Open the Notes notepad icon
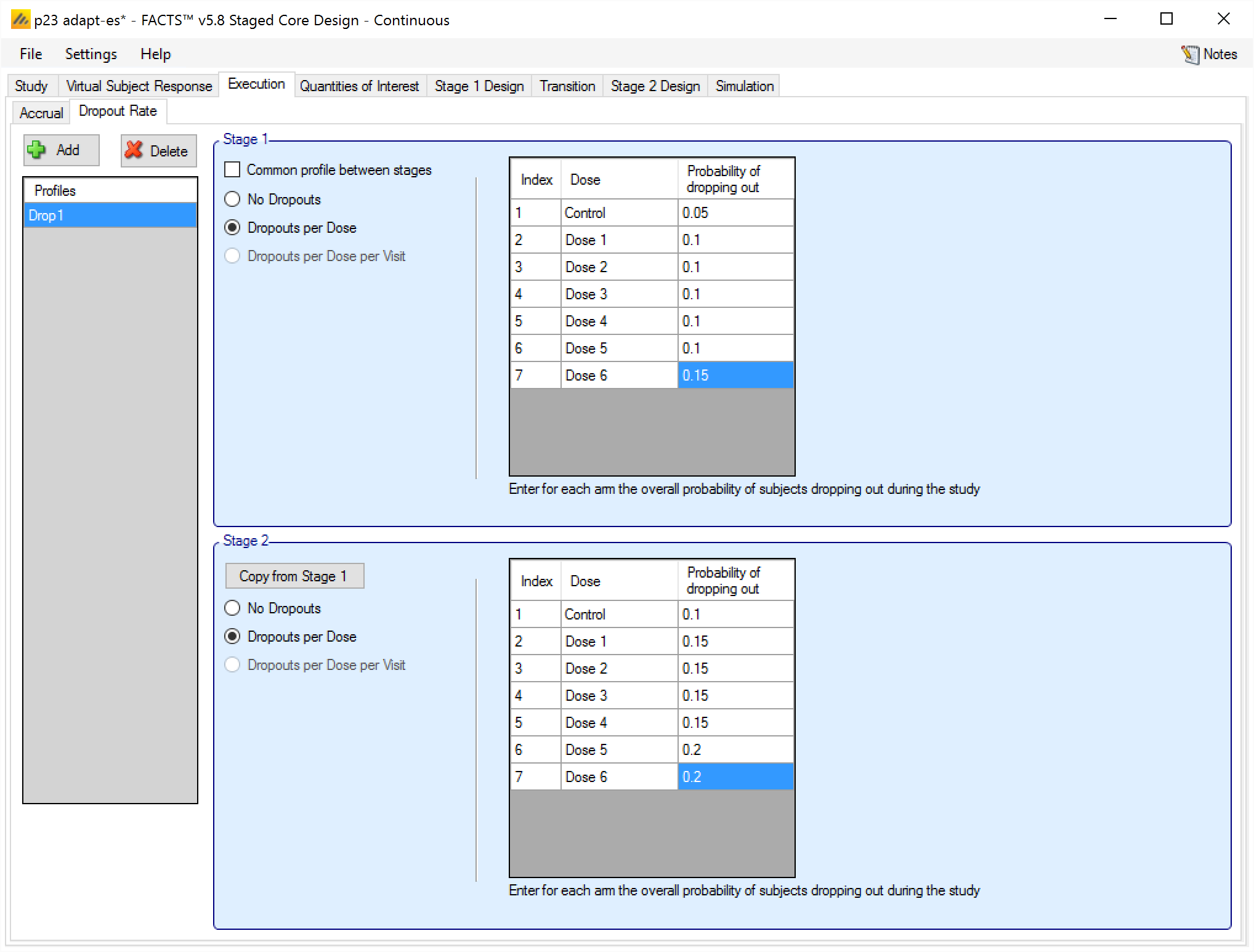The image size is (1254, 952). click(1189, 54)
